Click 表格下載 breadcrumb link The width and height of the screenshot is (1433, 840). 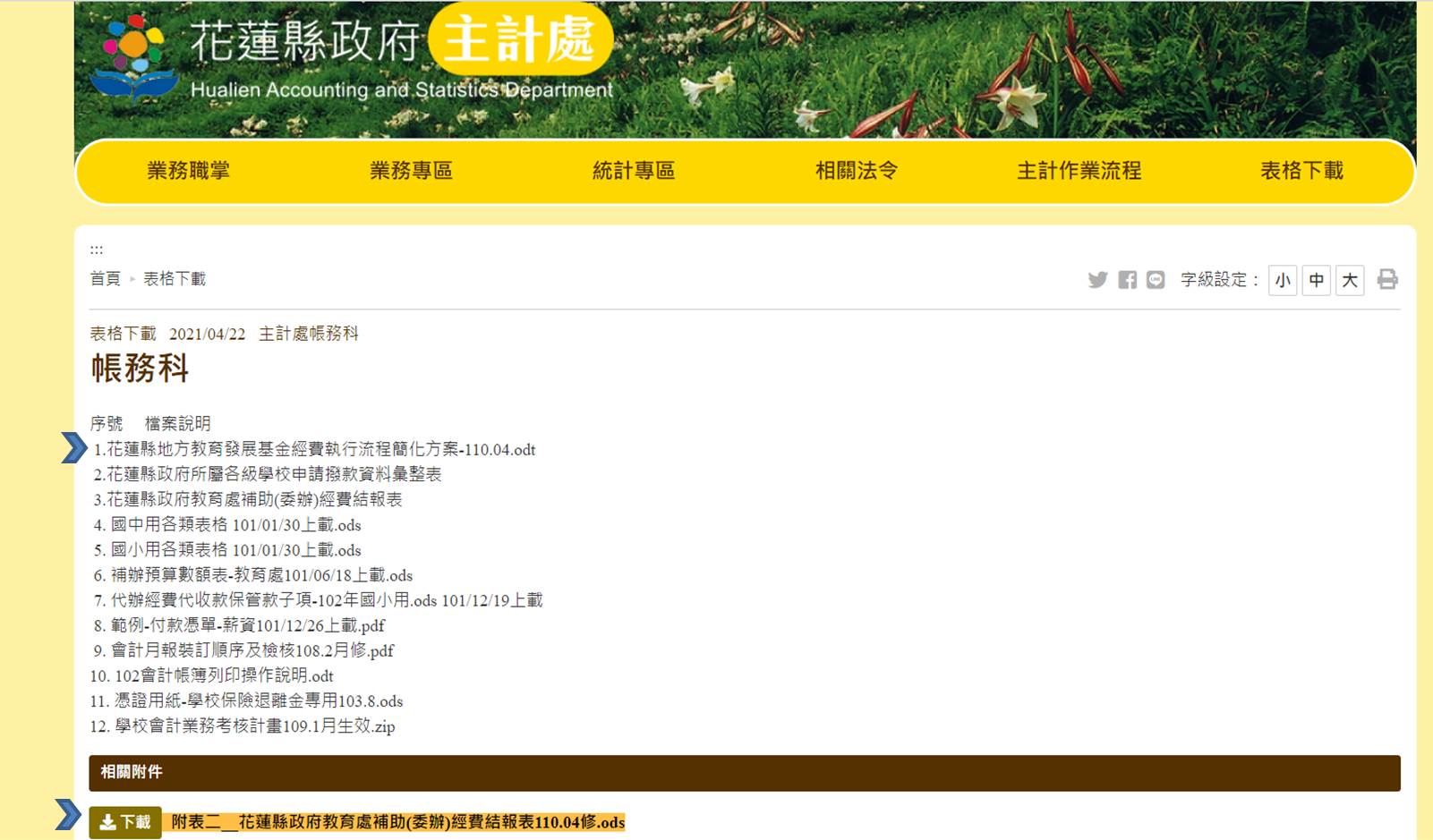point(175,279)
